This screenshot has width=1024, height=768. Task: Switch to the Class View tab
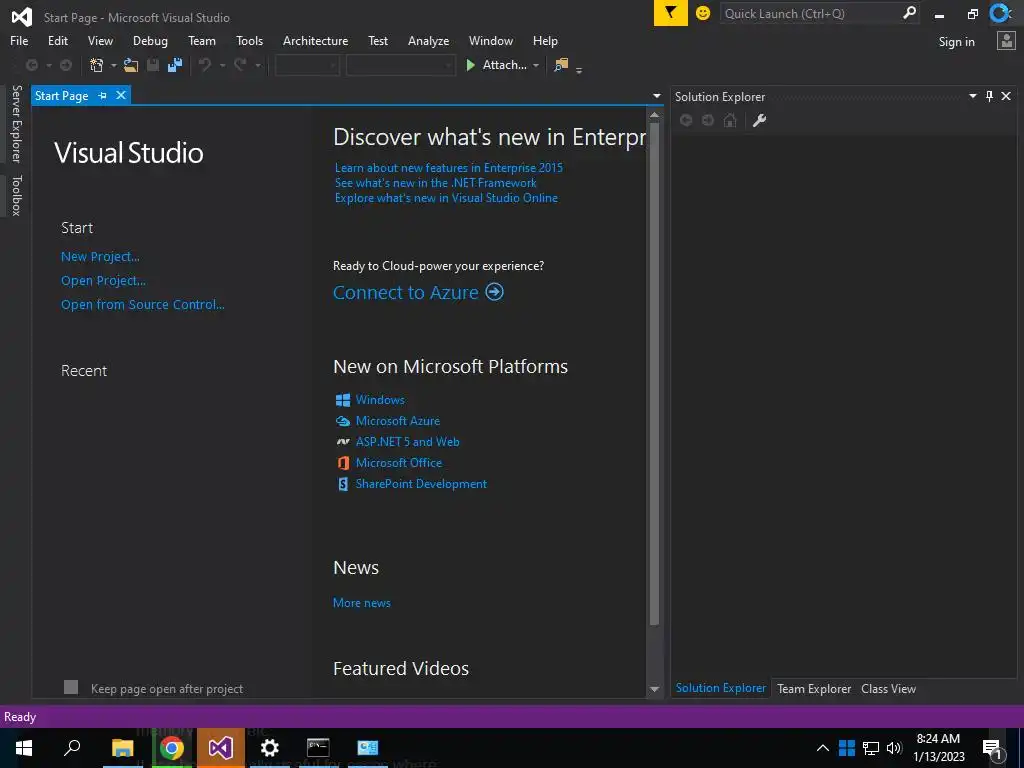tap(888, 688)
